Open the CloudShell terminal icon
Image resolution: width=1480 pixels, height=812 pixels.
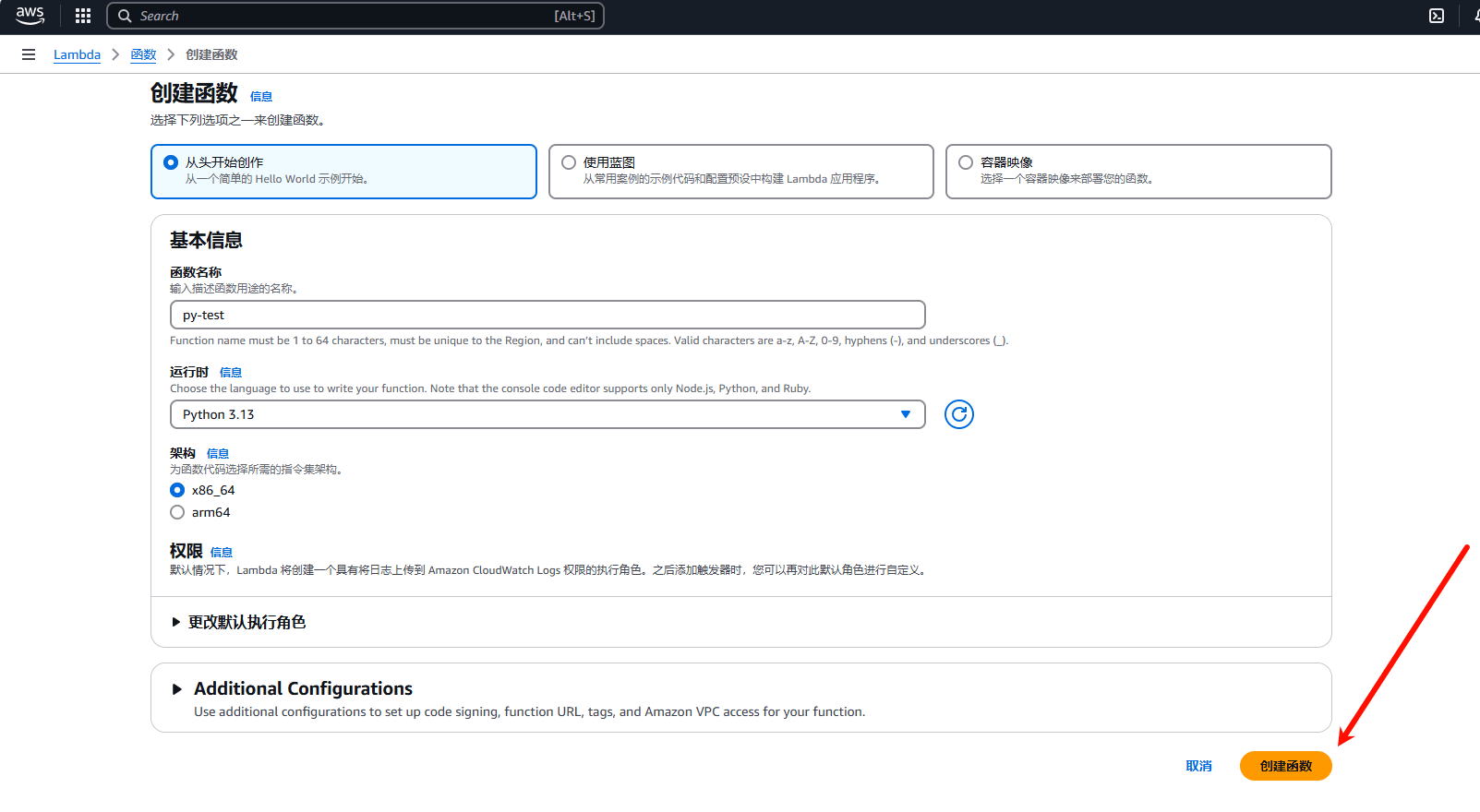coord(1437,16)
